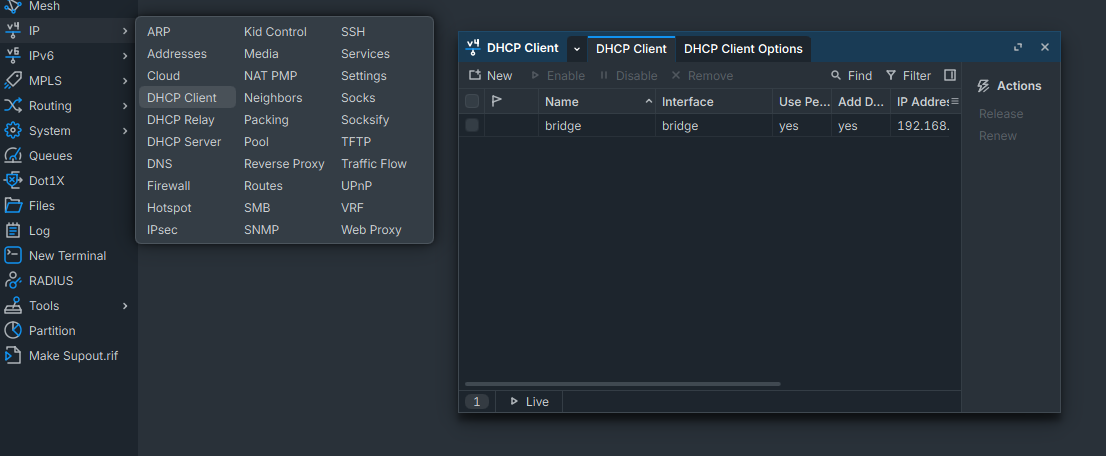Maximize the DHCP Client window

tap(1018, 47)
